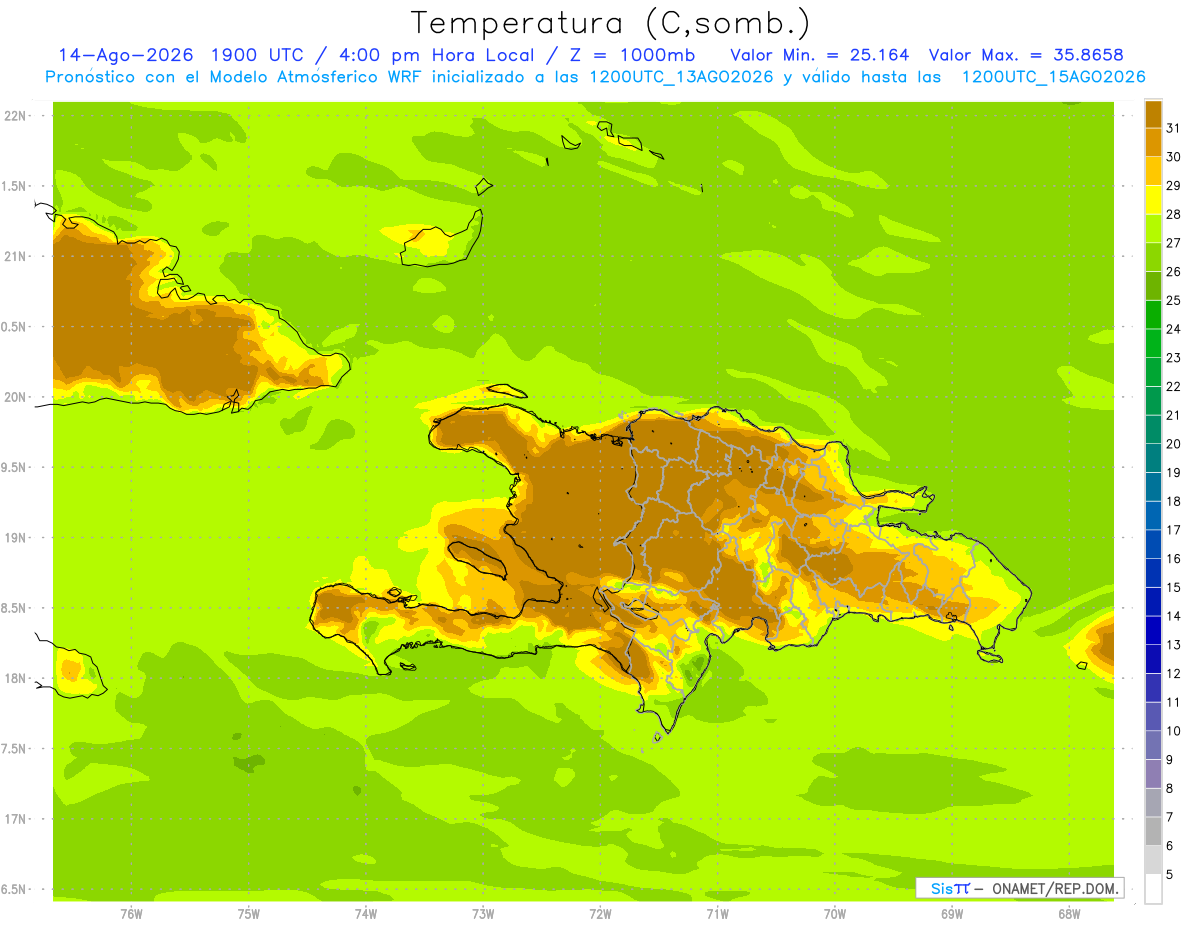Click the 26 label on color scale
The width and height of the screenshot is (1200, 927).
[x=1173, y=272]
